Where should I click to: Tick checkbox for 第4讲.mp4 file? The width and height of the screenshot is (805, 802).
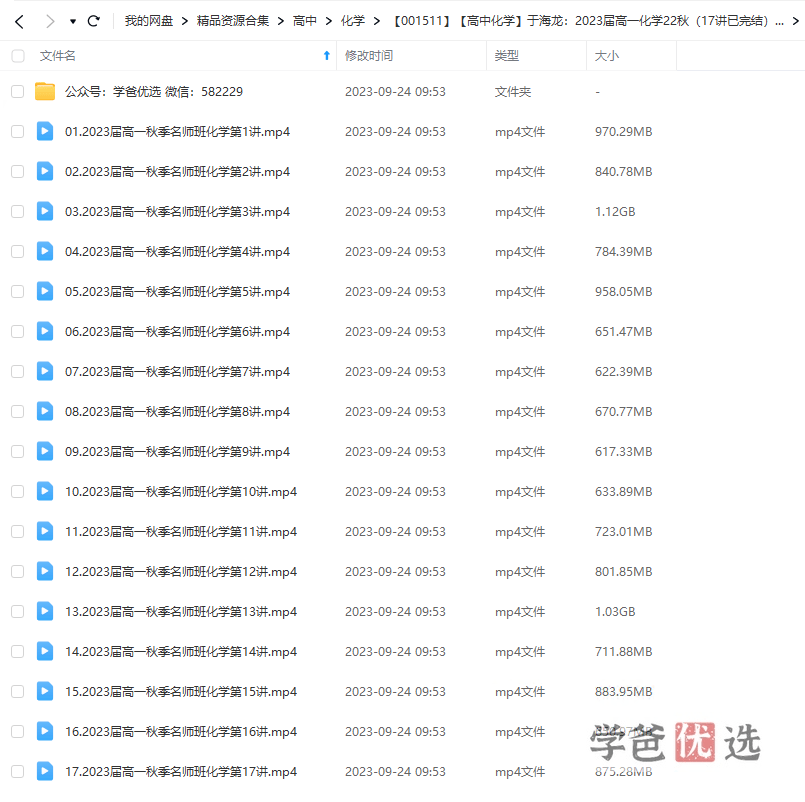click(x=18, y=252)
